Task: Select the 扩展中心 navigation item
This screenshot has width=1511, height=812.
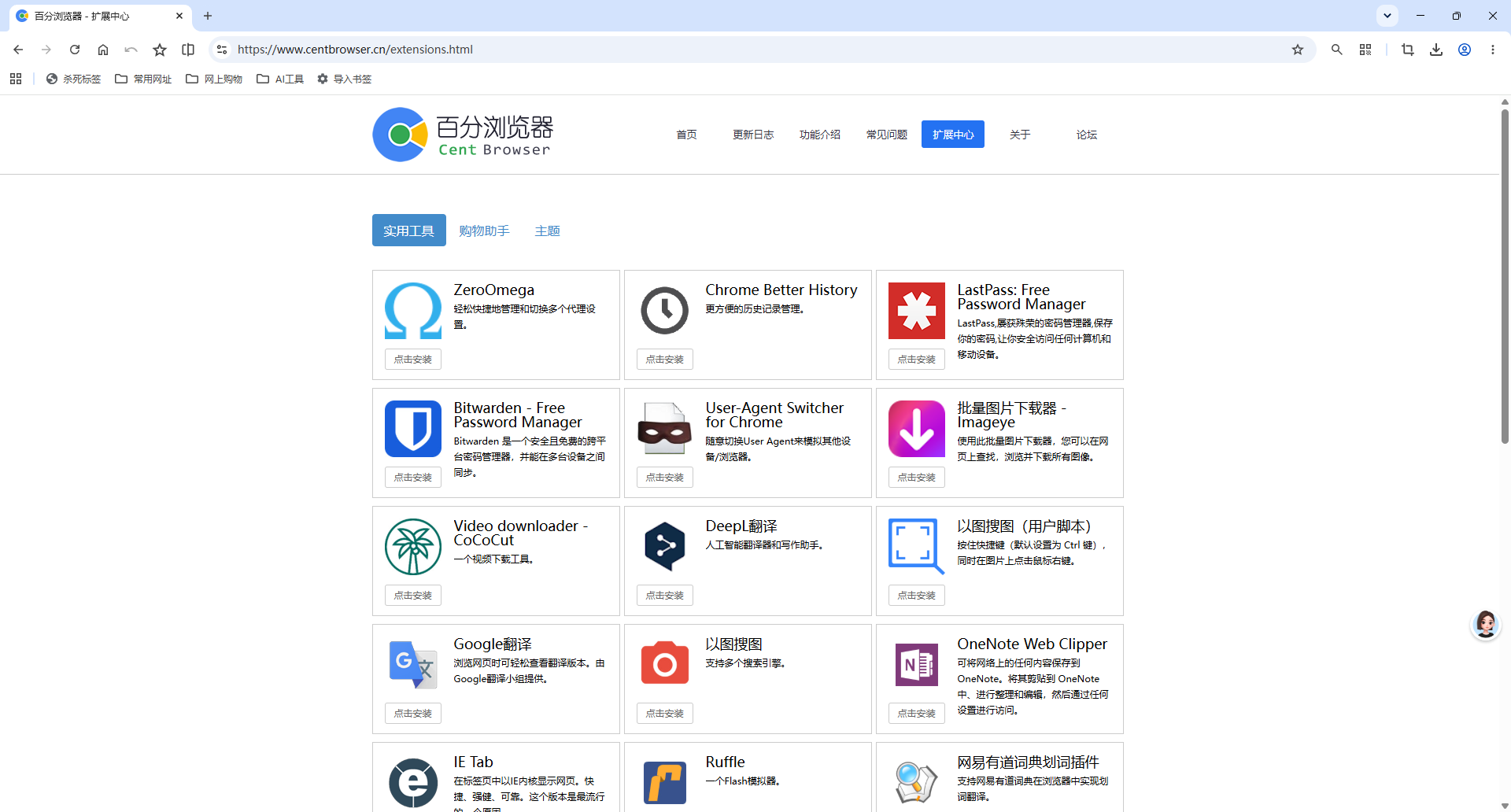Action: coord(953,135)
